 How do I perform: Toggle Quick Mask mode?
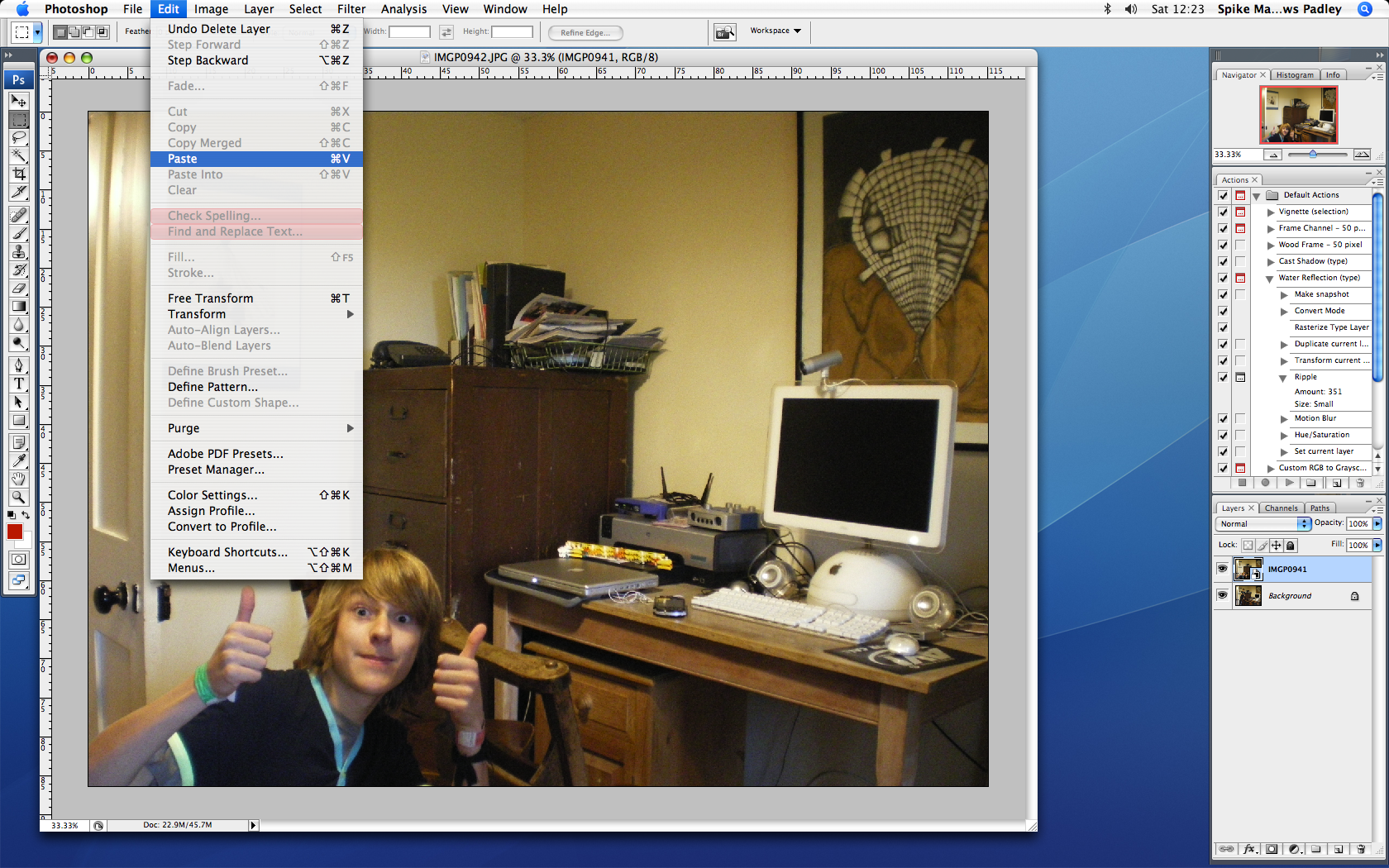coord(18,560)
